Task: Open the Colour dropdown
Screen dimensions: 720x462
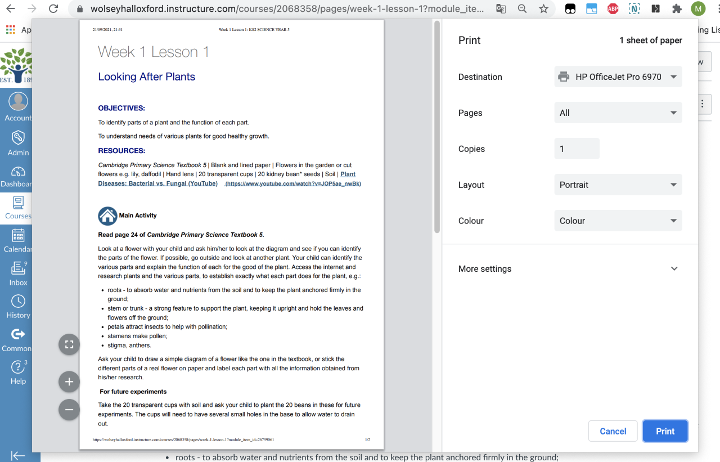Action: (x=618, y=220)
